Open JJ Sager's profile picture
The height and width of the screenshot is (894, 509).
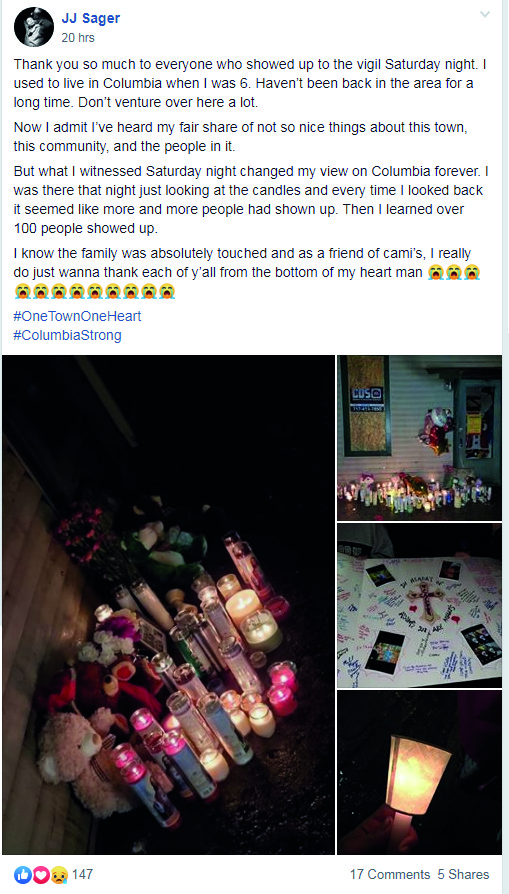pos(34,27)
